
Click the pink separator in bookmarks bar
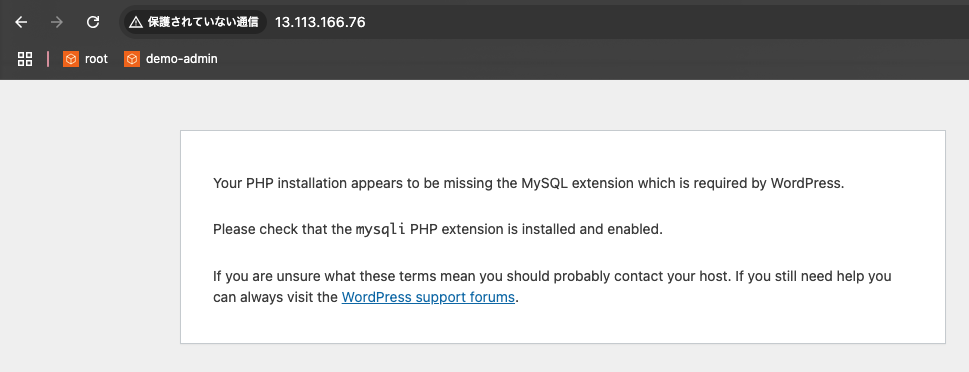pyautogui.click(x=48, y=59)
